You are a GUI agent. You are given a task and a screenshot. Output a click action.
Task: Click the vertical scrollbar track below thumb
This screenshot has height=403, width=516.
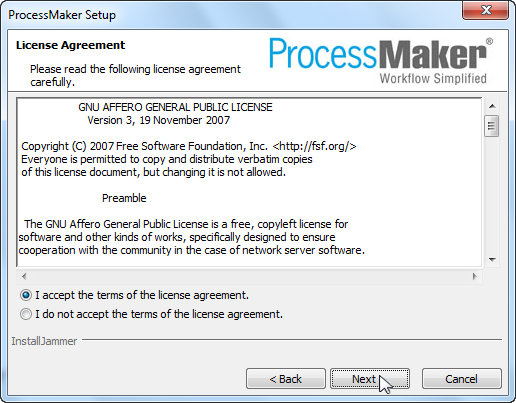pos(492,195)
